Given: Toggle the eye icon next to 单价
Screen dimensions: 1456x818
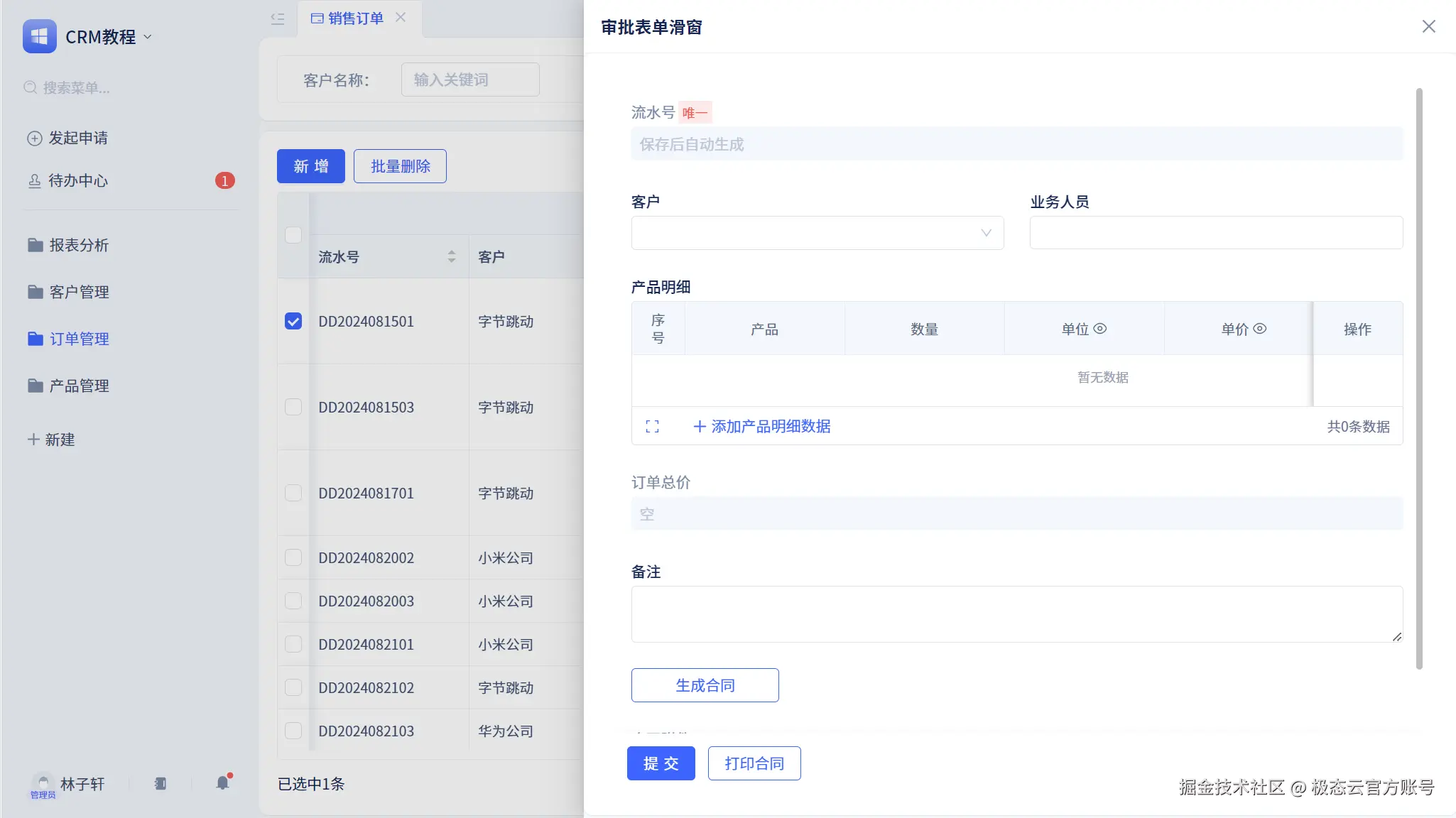Looking at the screenshot, I should [x=1259, y=329].
